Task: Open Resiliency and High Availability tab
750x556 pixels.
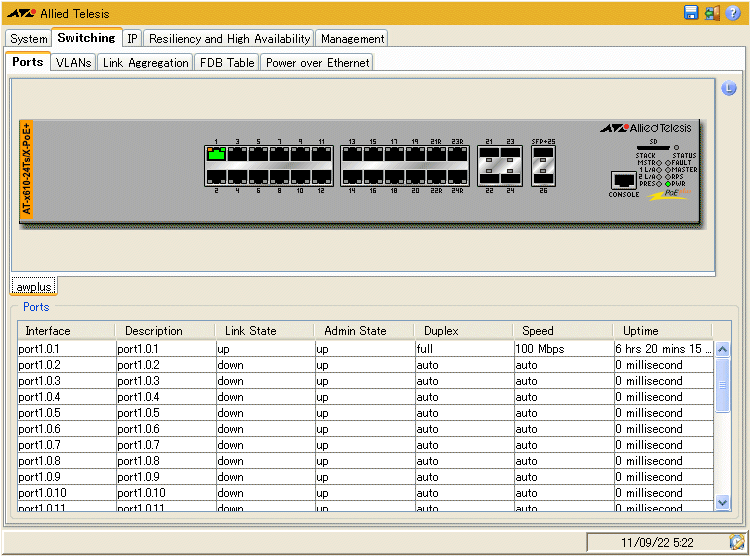Action: (x=229, y=39)
